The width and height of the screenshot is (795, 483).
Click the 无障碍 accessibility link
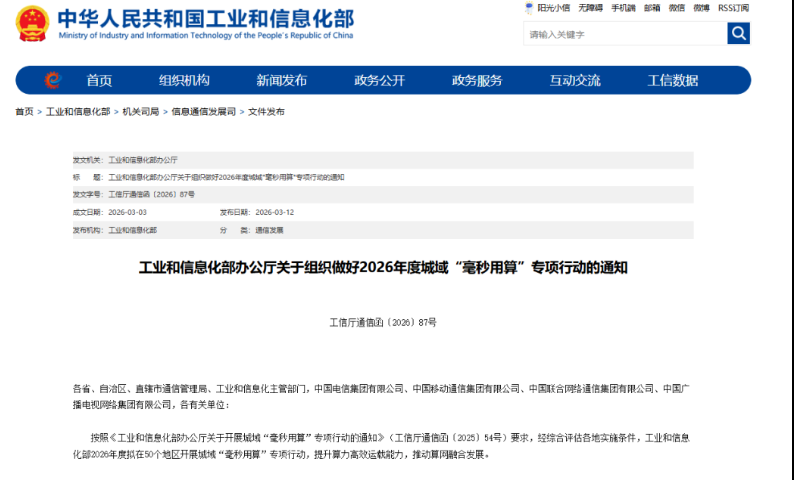click(590, 8)
